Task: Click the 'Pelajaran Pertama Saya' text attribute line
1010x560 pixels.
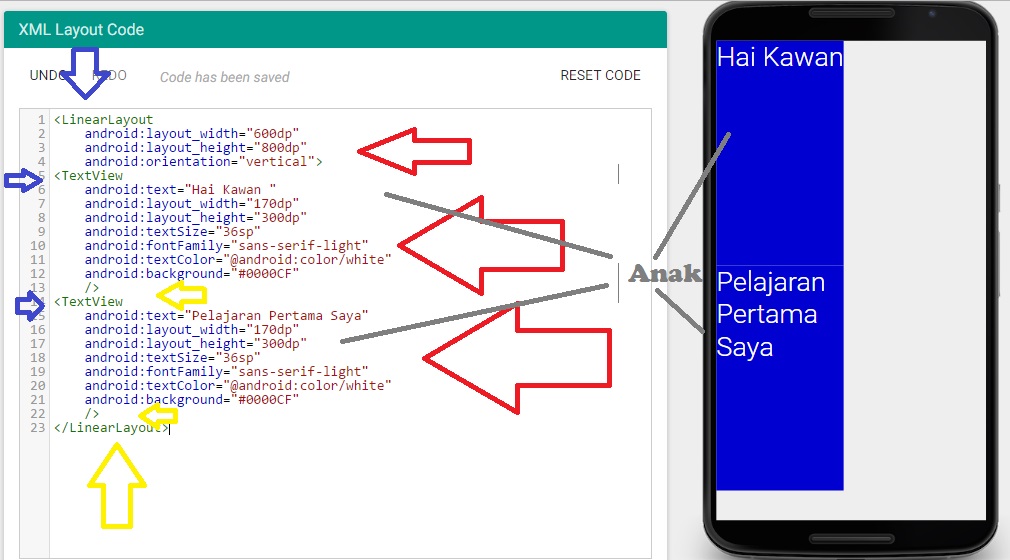Action: 227,316
